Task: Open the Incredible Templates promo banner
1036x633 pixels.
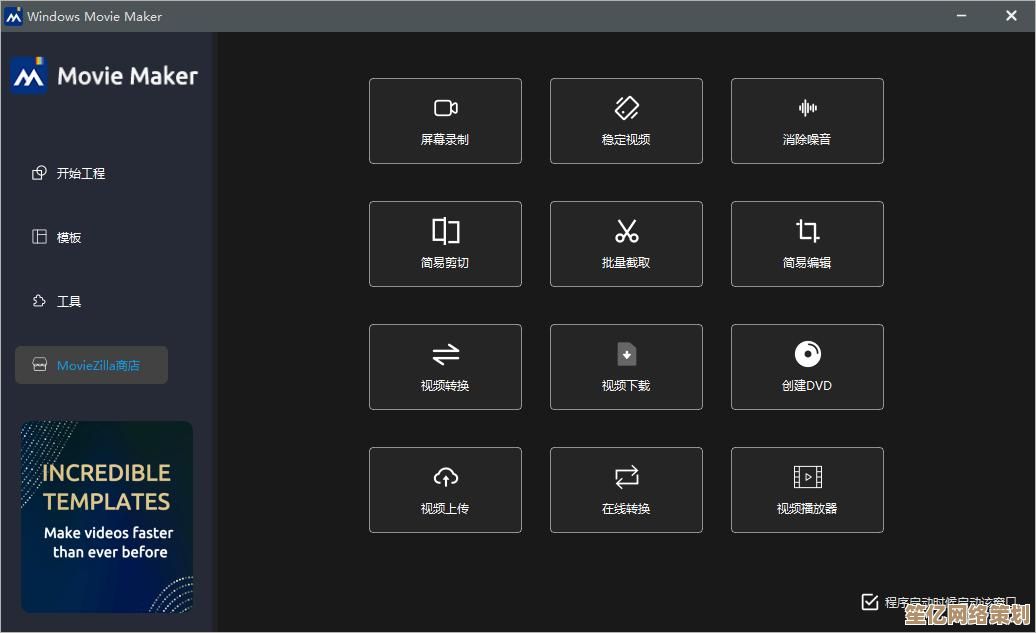Action: click(x=107, y=517)
